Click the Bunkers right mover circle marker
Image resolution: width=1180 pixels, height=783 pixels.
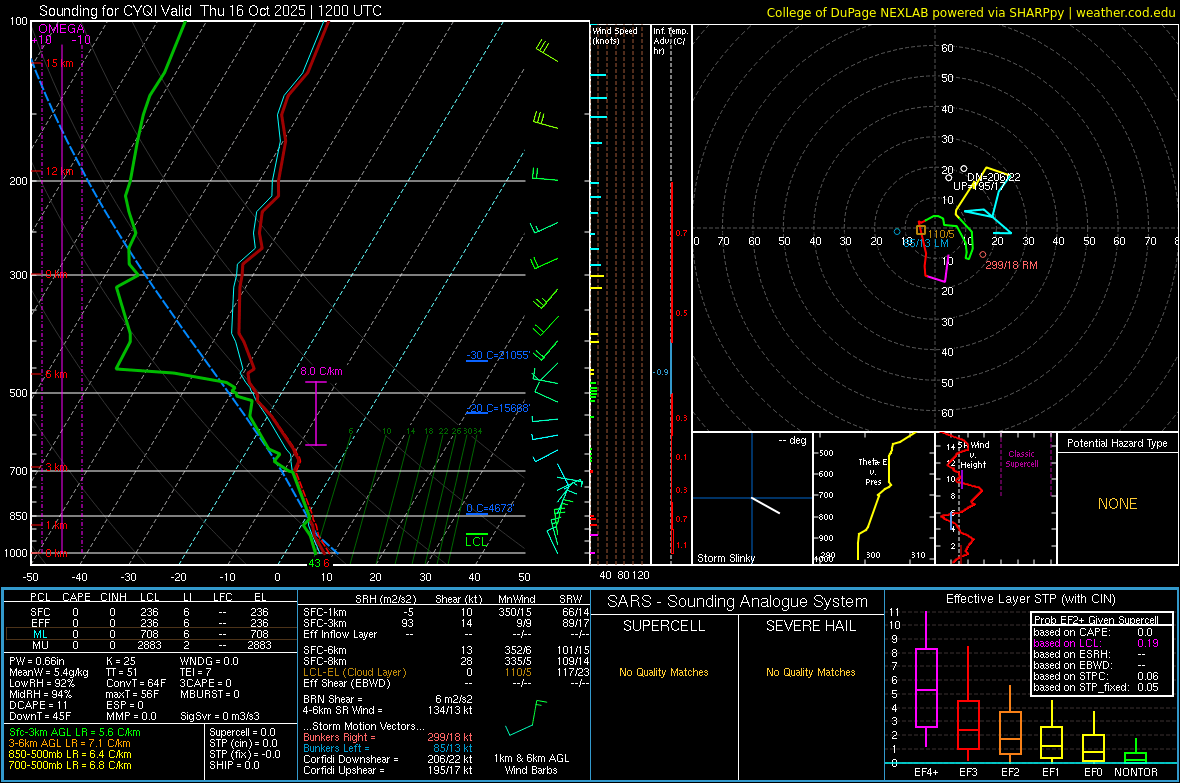point(983,254)
